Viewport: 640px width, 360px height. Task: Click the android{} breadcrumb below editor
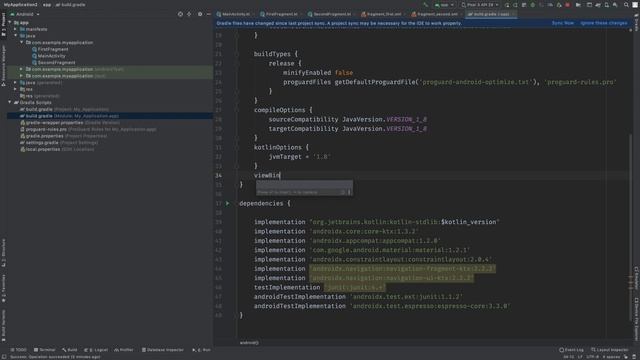(x=249, y=343)
